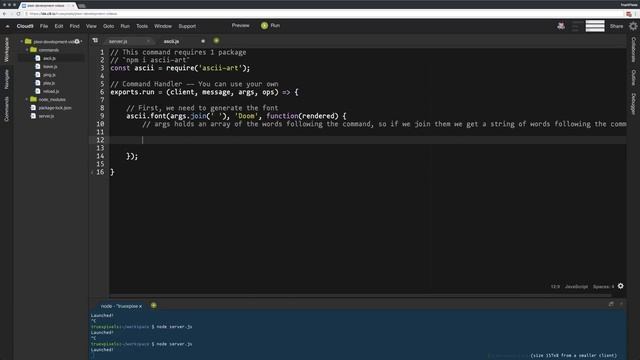The width and height of the screenshot is (640, 360).
Task: Click the server.js file icon in tree
Action: click(33, 116)
